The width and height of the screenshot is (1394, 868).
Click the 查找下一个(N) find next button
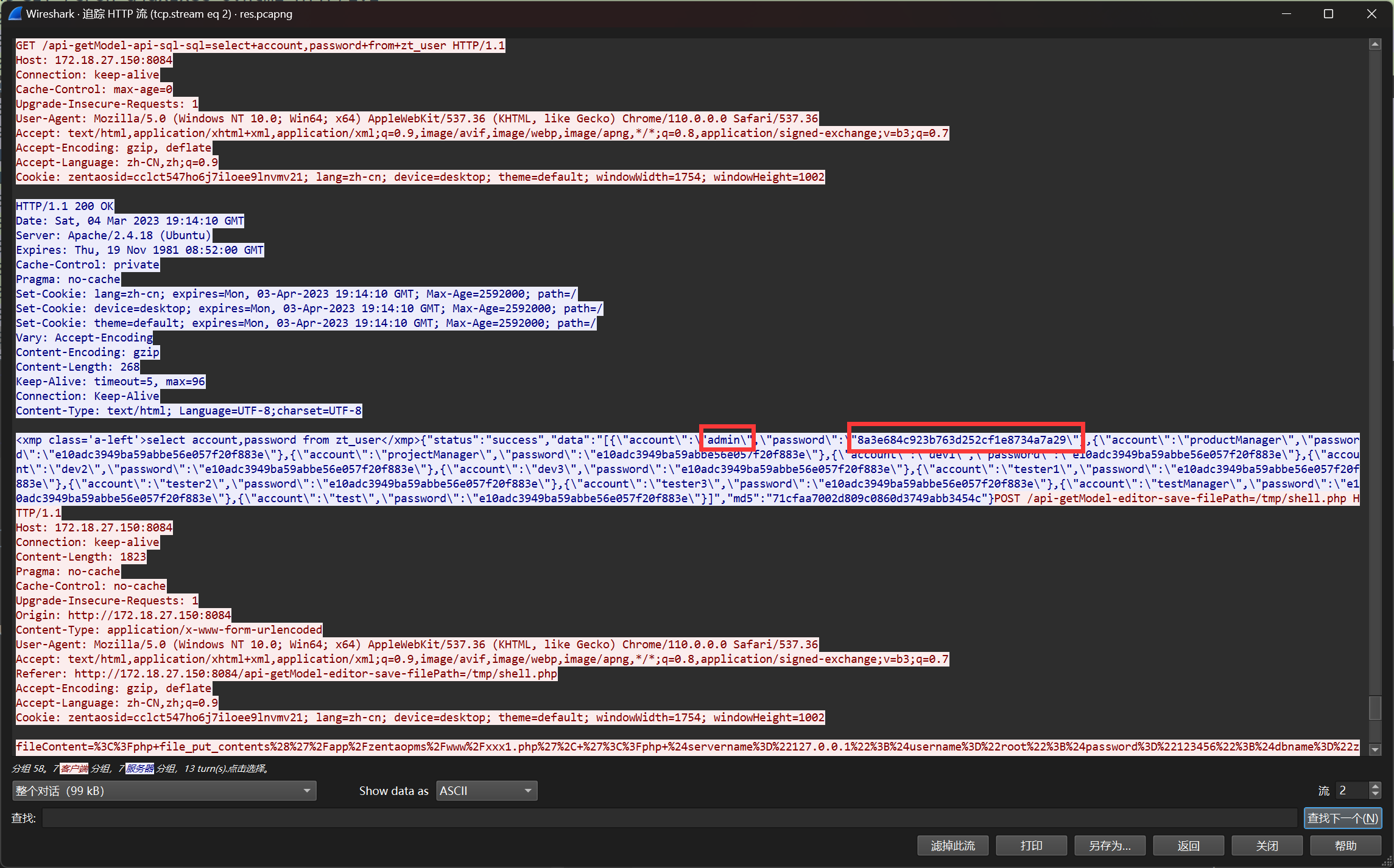tap(1342, 818)
